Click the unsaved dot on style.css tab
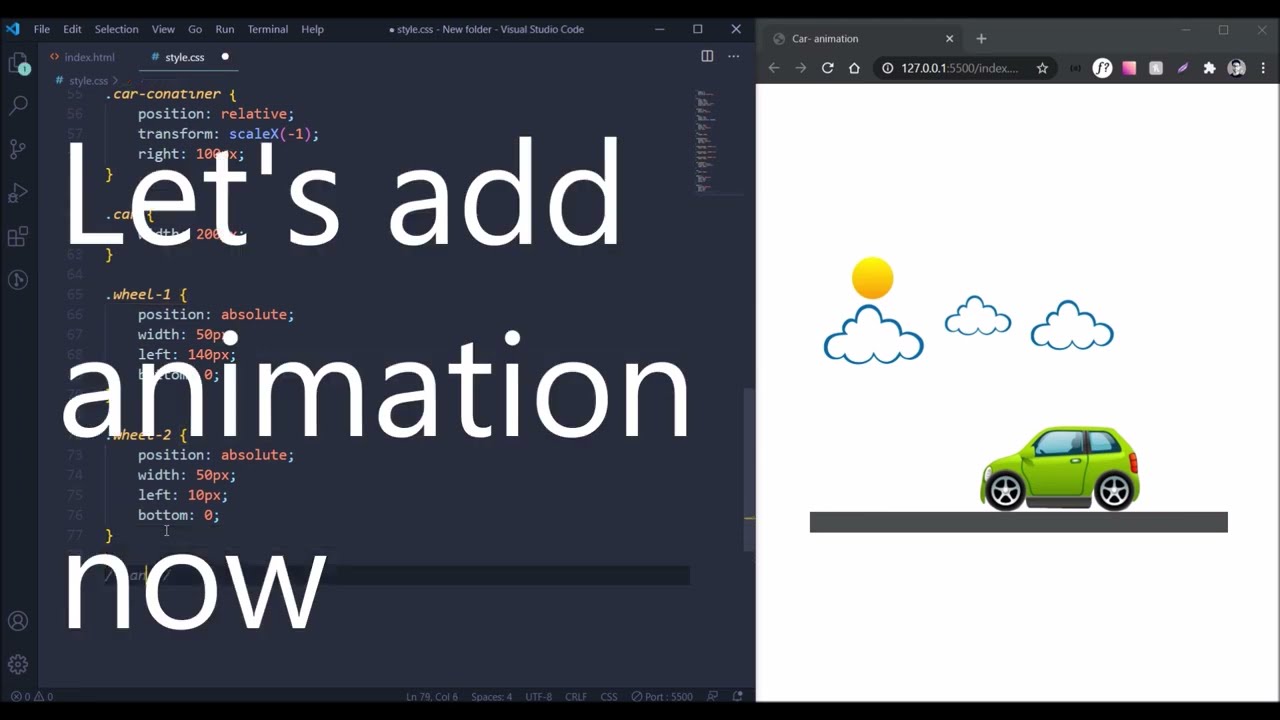Image resolution: width=1280 pixels, height=720 pixels. point(225,57)
